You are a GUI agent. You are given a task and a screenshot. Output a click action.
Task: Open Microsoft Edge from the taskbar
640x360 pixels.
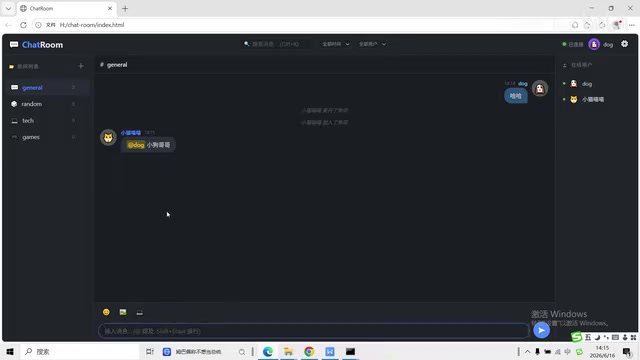pyautogui.click(x=268, y=351)
